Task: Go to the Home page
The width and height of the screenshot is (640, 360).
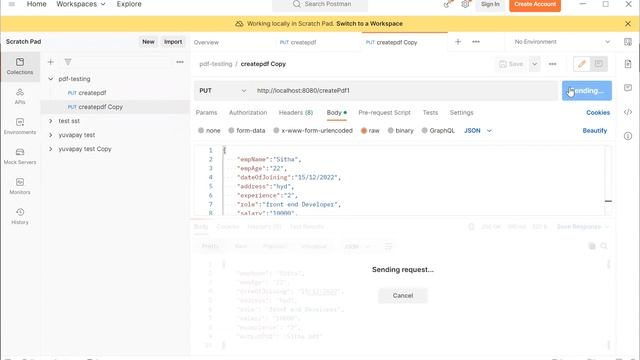Action: [37, 4]
